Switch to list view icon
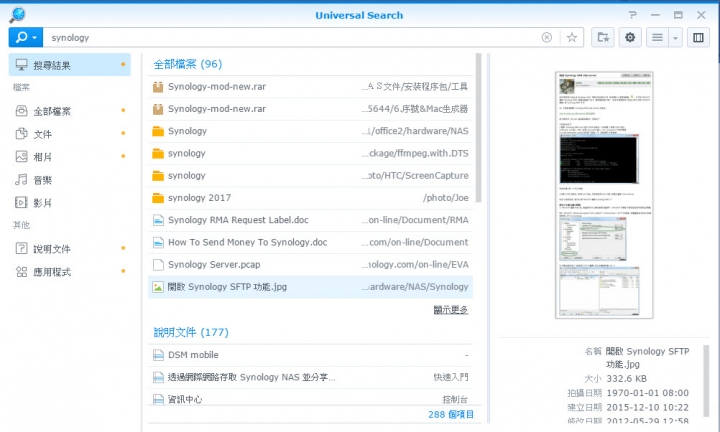720x432 pixels. tap(657, 37)
